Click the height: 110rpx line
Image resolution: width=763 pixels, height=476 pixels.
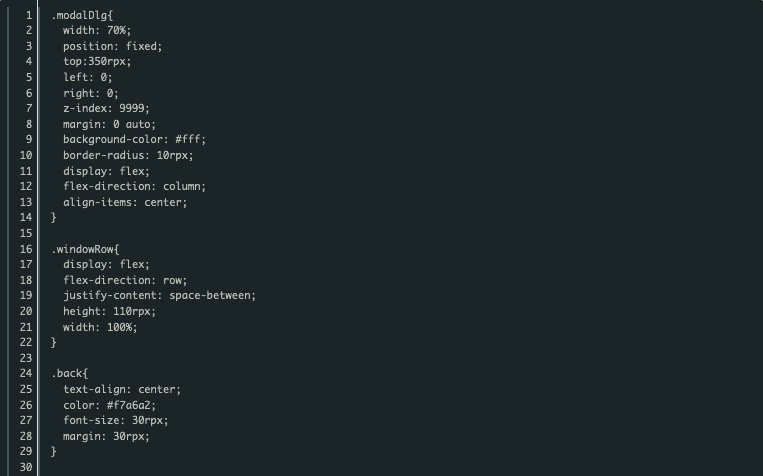click(109, 311)
